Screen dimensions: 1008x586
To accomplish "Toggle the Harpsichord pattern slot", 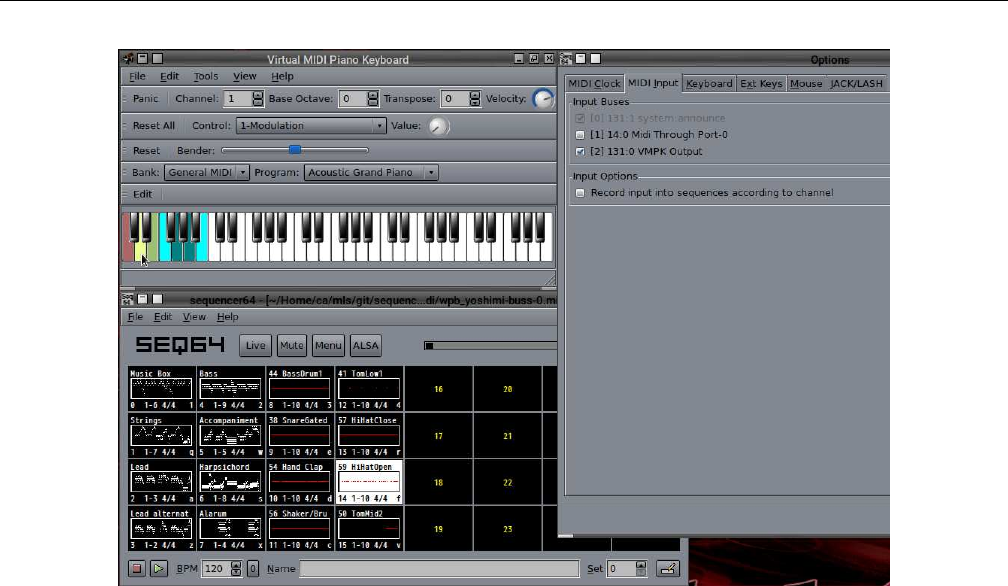I will [x=231, y=483].
